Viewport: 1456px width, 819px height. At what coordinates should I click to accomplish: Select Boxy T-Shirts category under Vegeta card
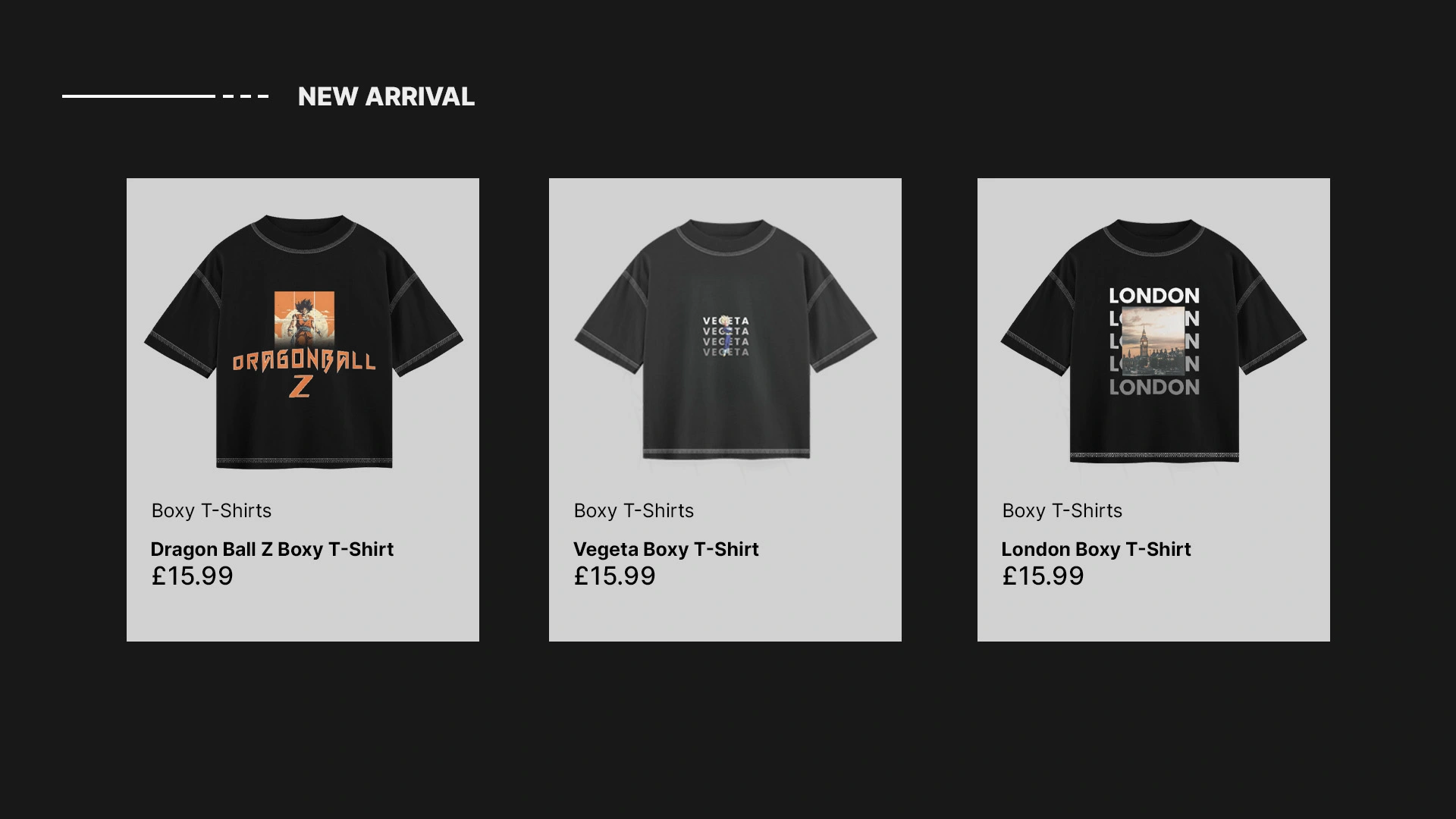(x=634, y=510)
